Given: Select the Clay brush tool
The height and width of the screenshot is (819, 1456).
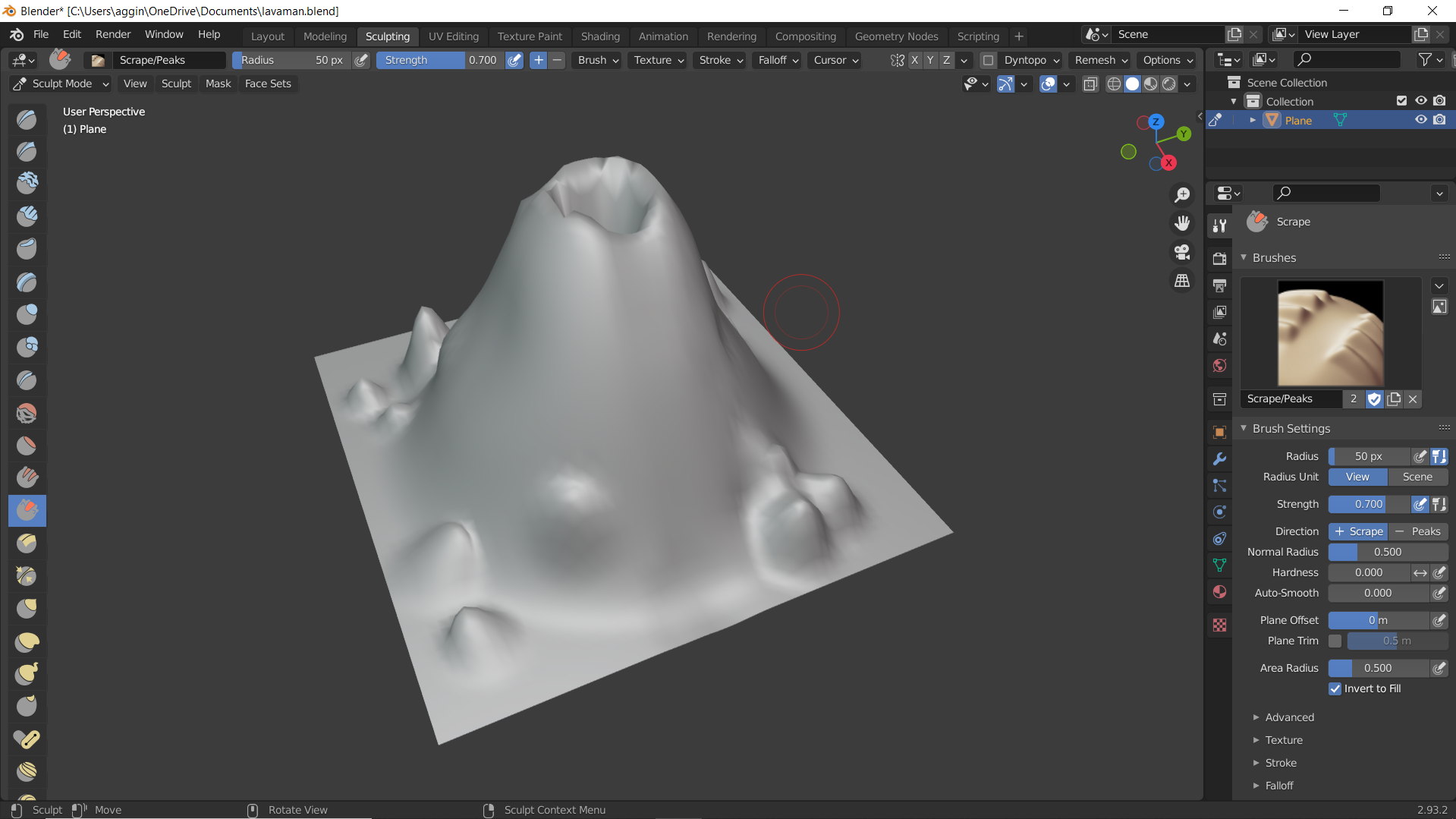Looking at the screenshot, I should click(27, 184).
